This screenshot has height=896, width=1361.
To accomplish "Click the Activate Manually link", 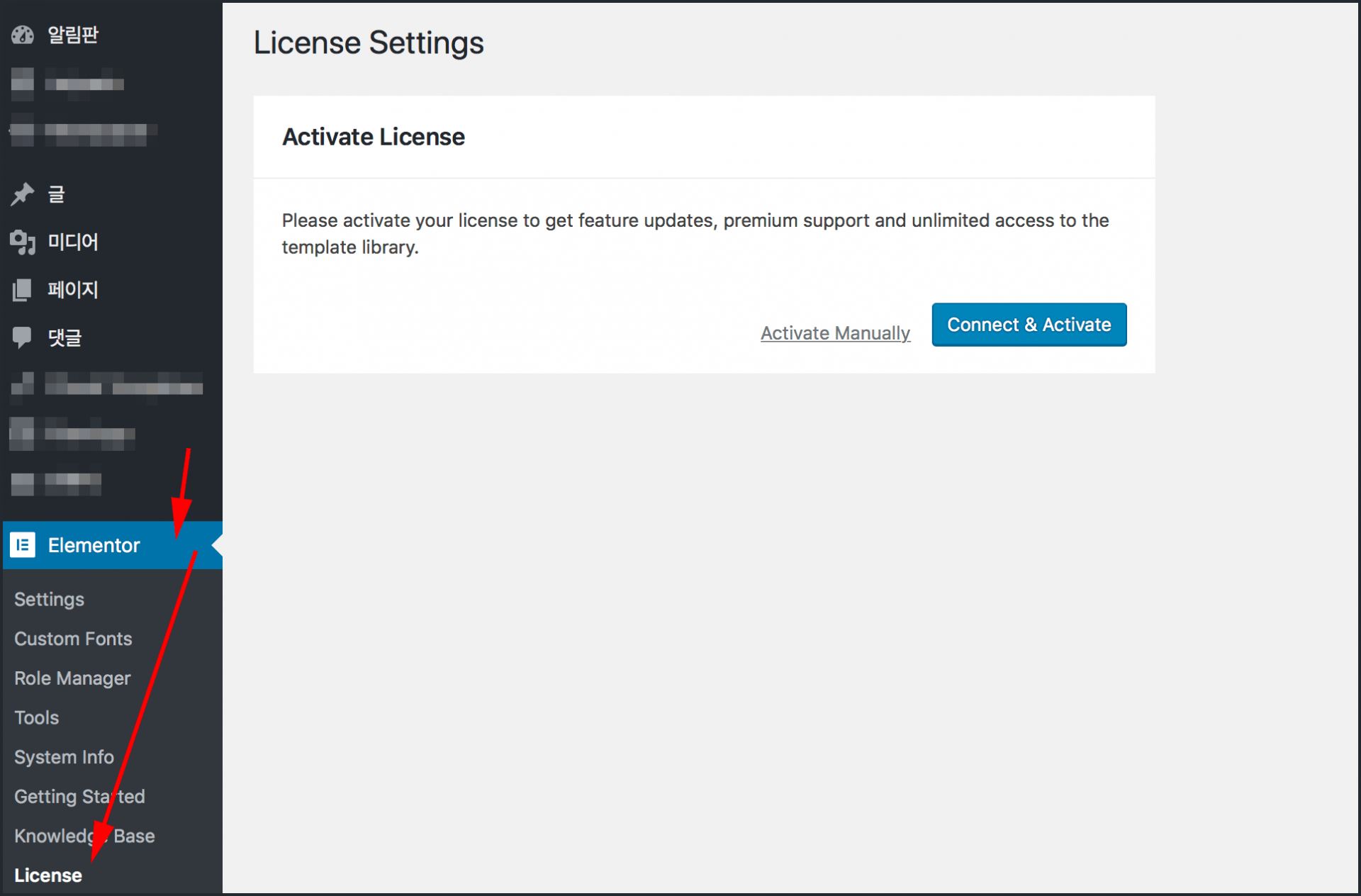I will pos(835,333).
